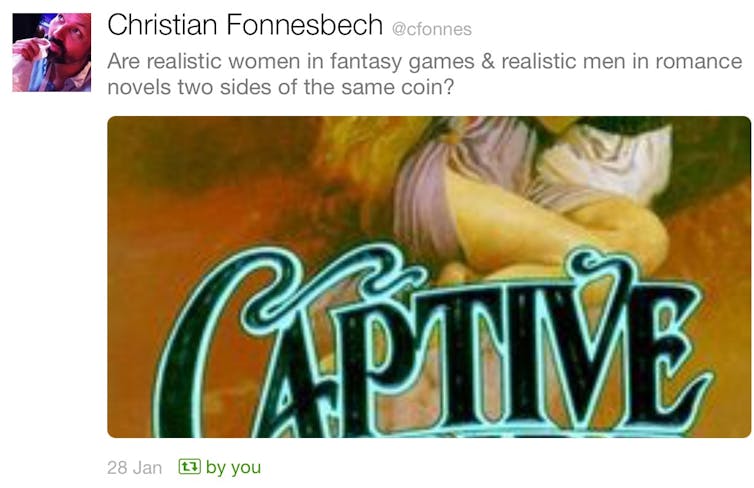754x488 pixels.
Task: Click the word "Fonnesbech" in the author name
Action: [x=304, y=25]
